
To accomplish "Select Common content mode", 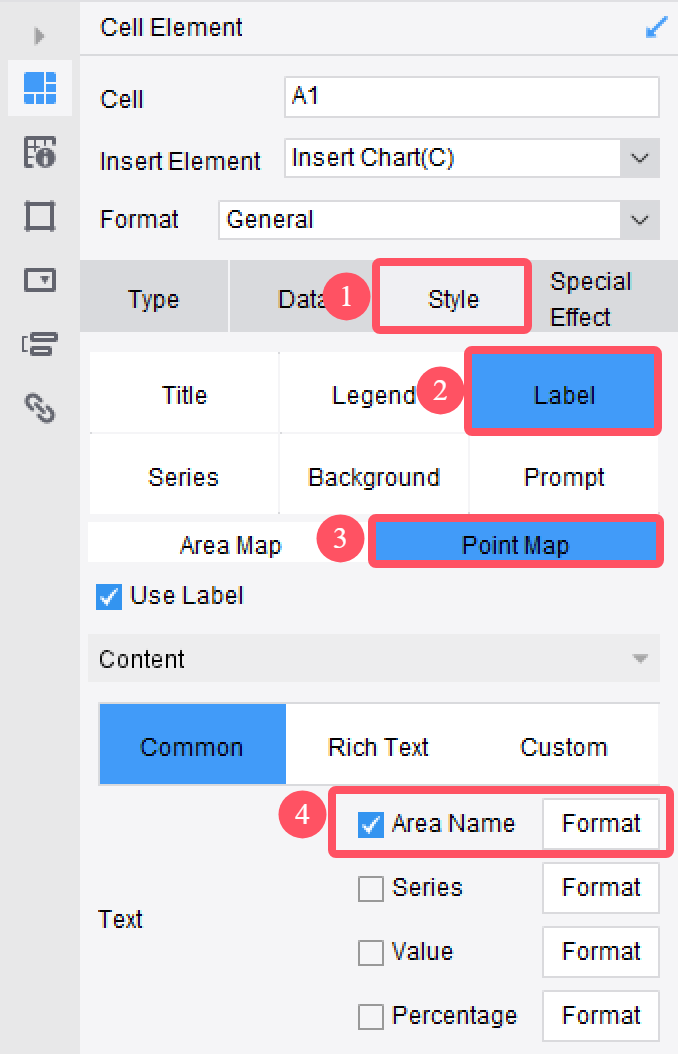I will click(193, 746).
